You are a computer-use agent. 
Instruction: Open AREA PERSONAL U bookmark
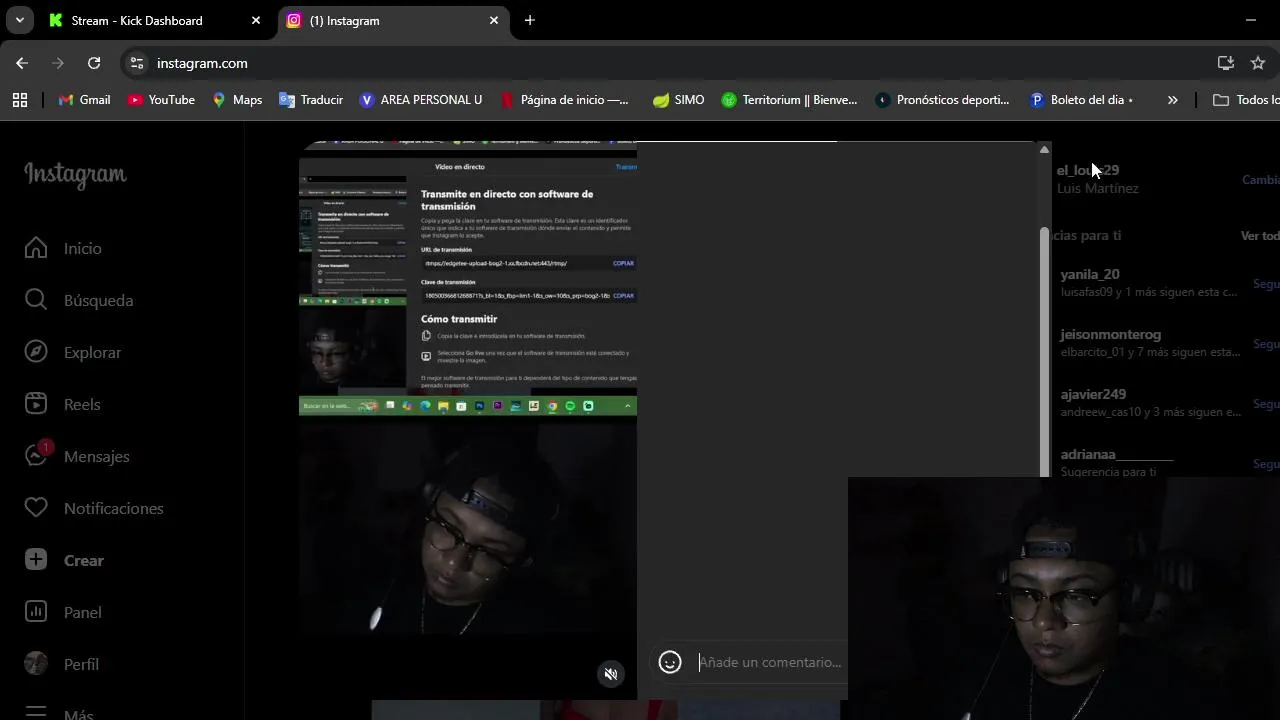pos(420,100)
